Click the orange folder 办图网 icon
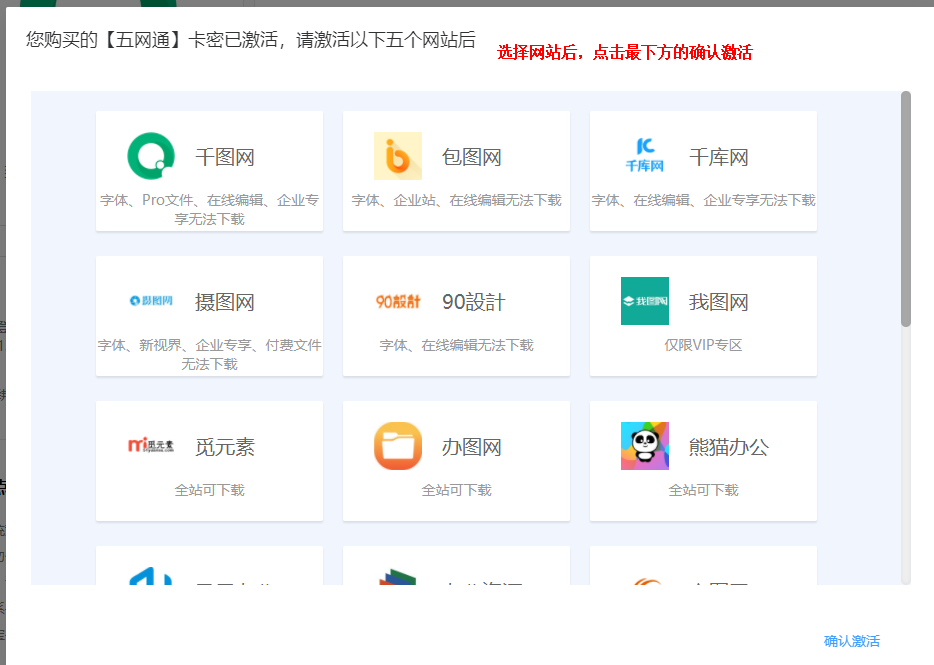Viewport: 934px width, 665px height. tap(398, 446)
